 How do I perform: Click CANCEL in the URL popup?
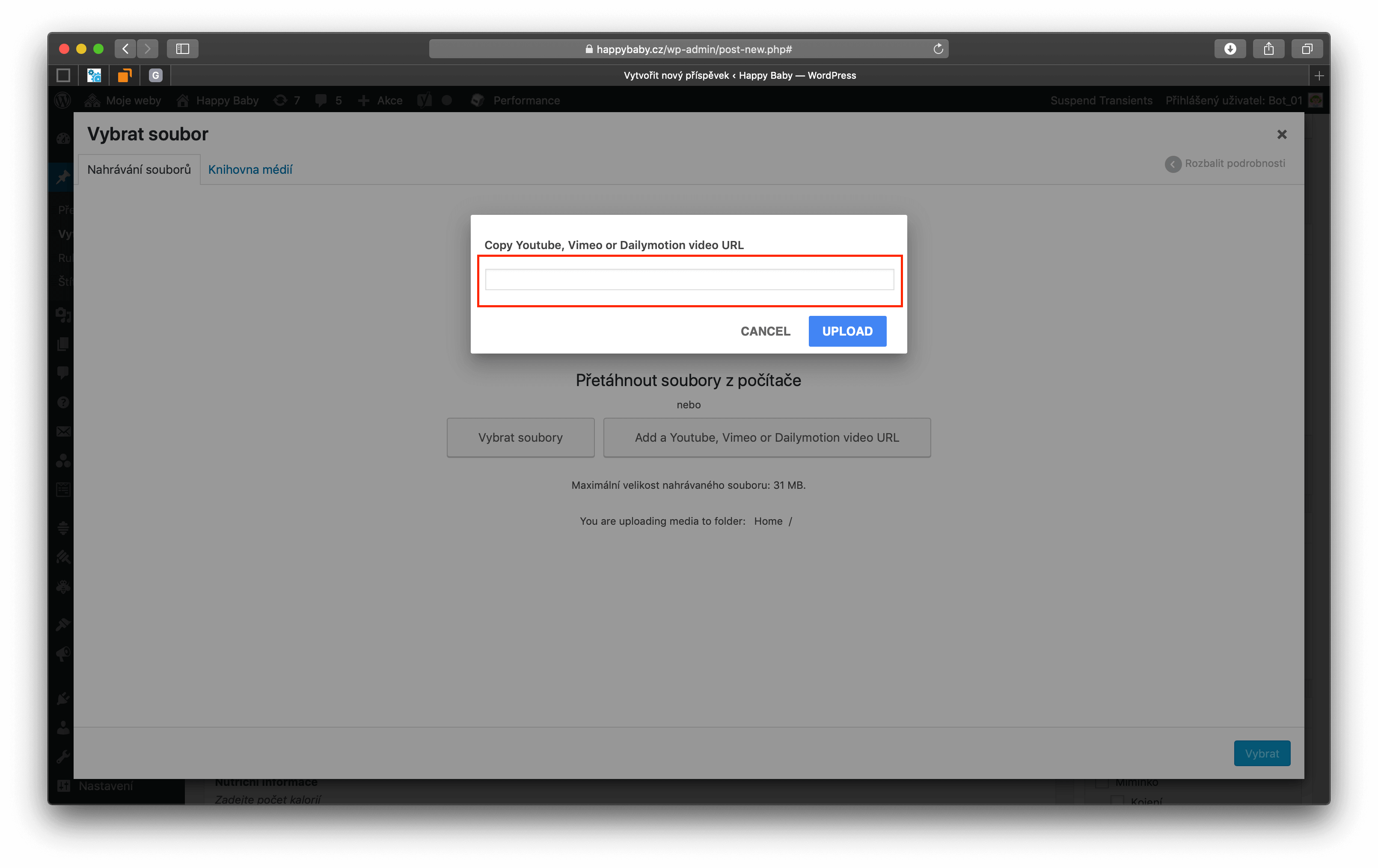click(765, 331)
